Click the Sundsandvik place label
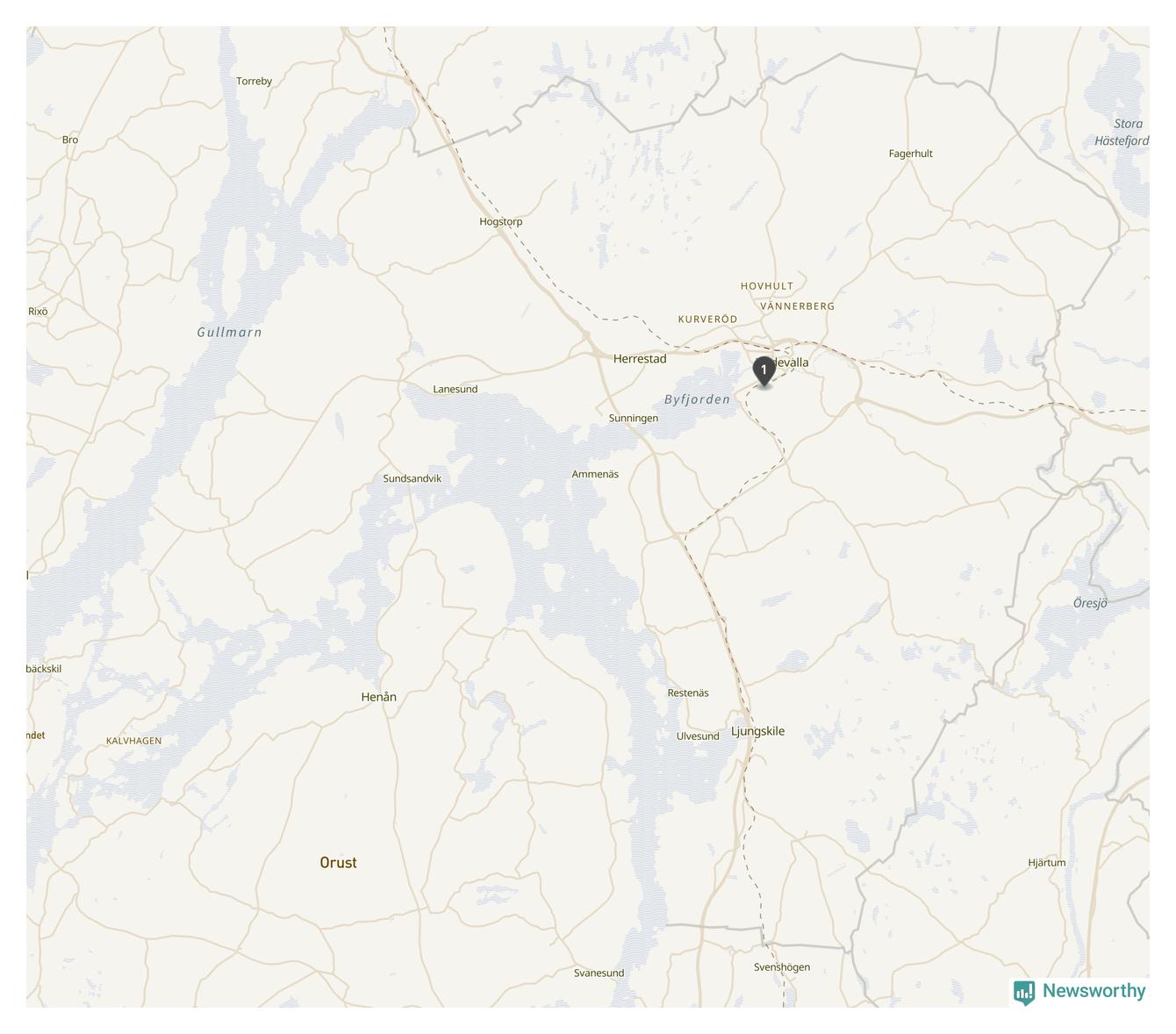1176x1034 pixels. (412, 478)
